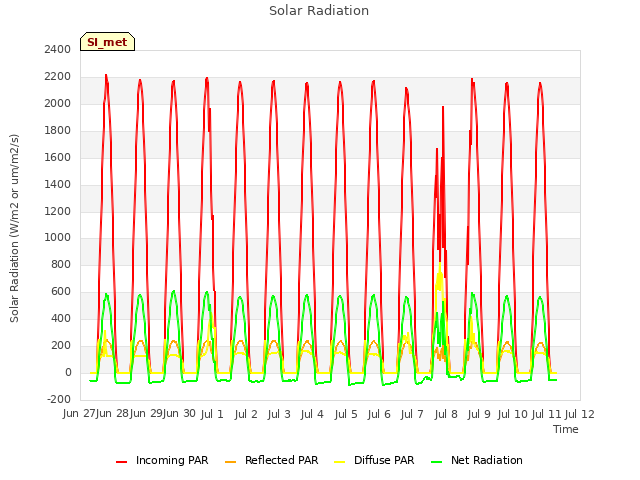Image resolution: width=640 pixels, height=480 pixels.
Task: Click the Reflected PAR orange legend swatch
Action: [x=231, y=462]
